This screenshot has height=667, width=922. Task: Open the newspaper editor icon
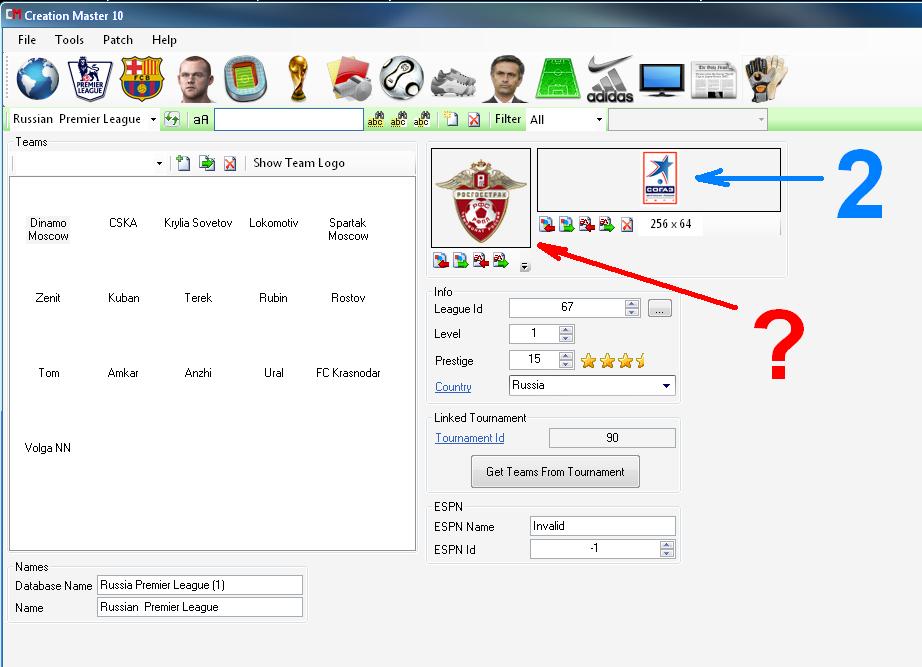713,79
